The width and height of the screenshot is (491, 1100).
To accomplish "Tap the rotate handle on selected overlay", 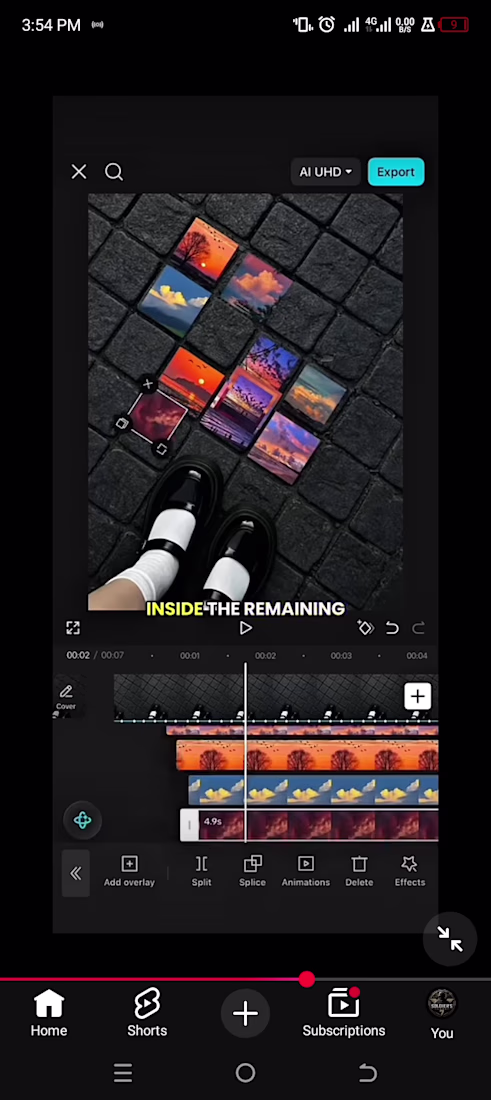I will (161, 450).
